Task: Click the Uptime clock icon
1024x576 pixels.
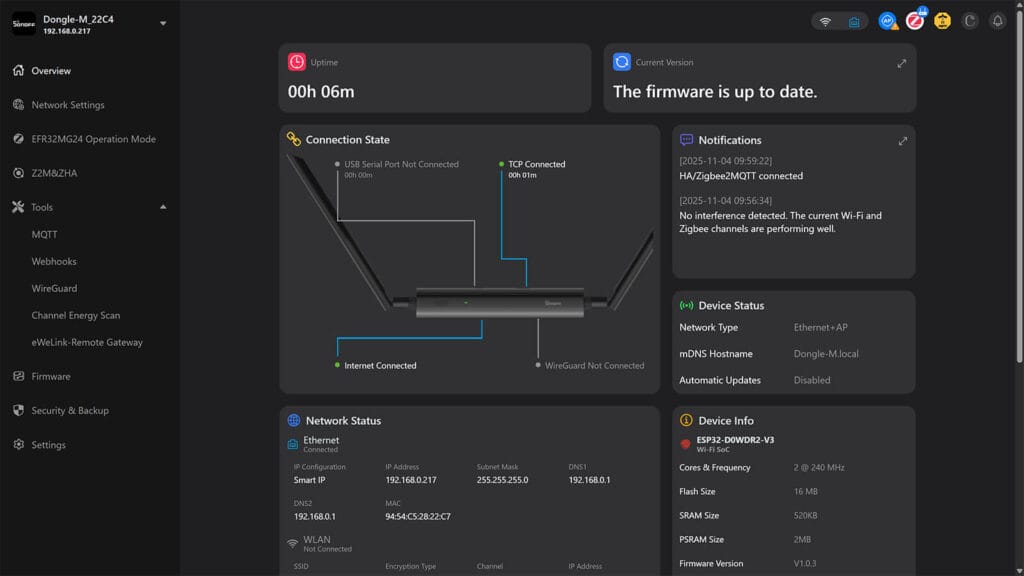Action: click(x=297, y=62)
